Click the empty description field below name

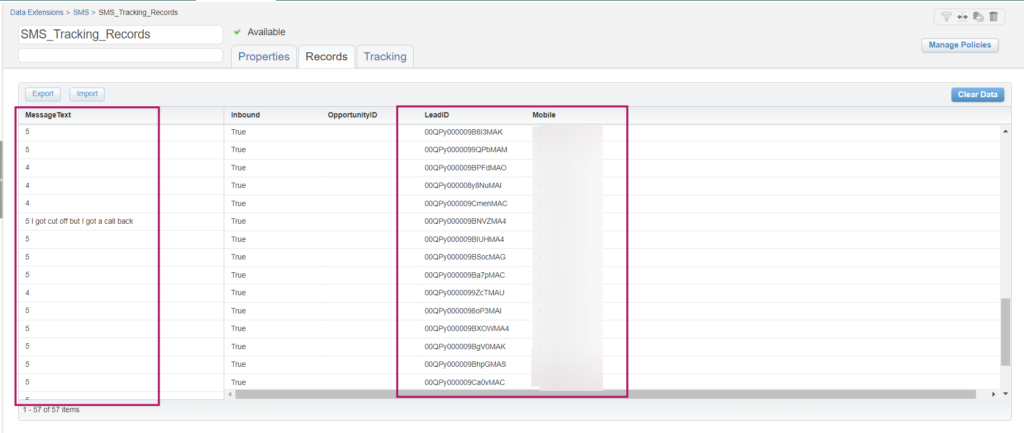coord(121,56)
